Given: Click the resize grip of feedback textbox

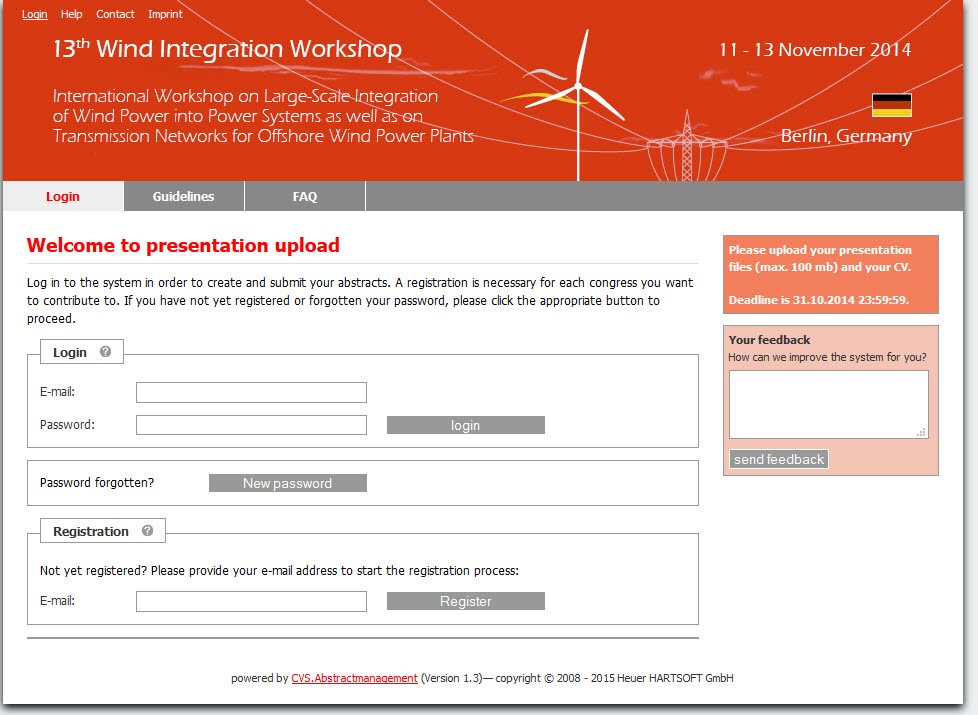Looking at the screenshot, I should [x=921, y=432].
